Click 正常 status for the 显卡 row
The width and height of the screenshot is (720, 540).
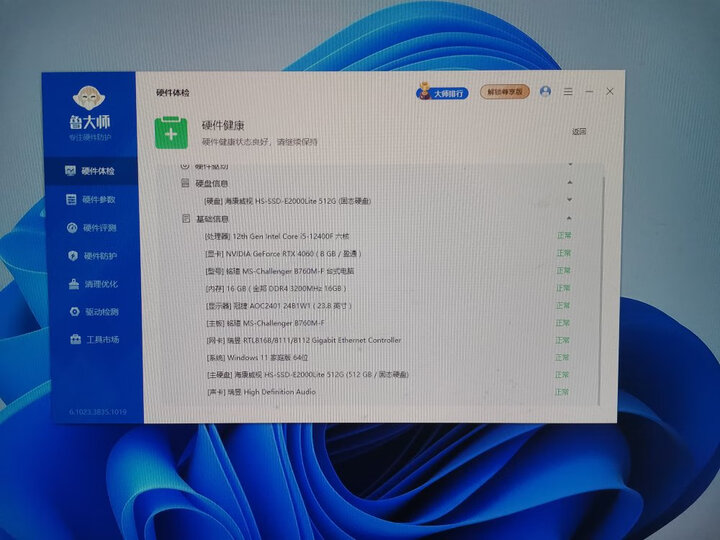(563, 253)
